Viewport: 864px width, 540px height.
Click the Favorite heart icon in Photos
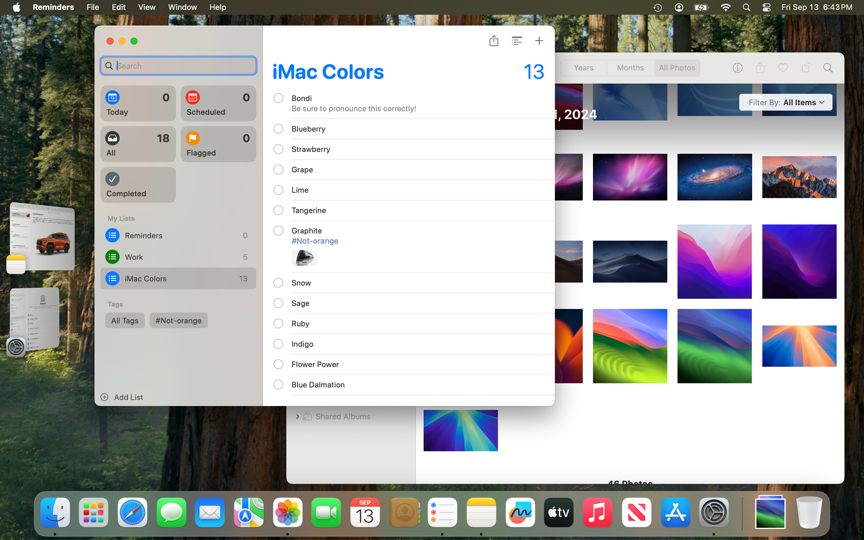(x=783, y=68)
